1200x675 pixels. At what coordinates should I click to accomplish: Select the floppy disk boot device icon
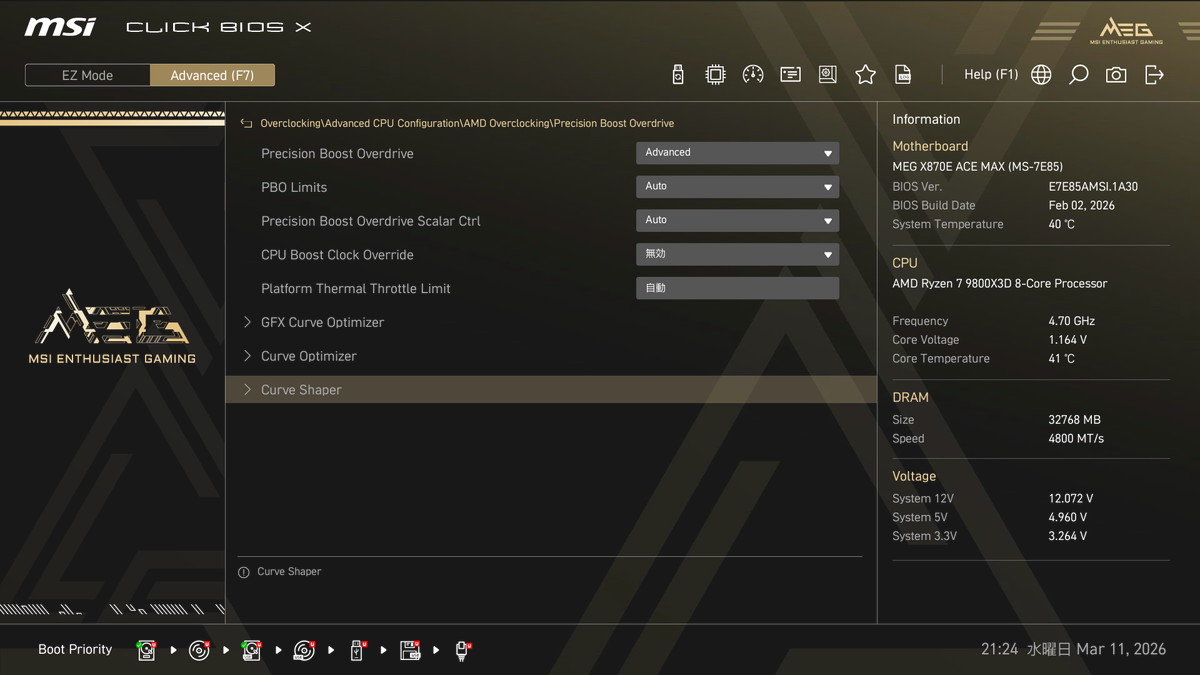tap(410, 651)
